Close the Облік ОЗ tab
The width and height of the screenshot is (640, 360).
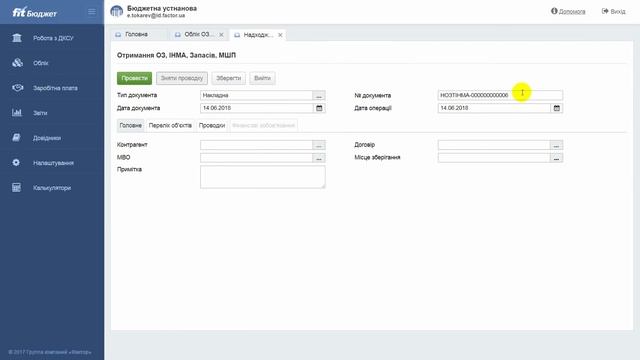pos(221,35)
